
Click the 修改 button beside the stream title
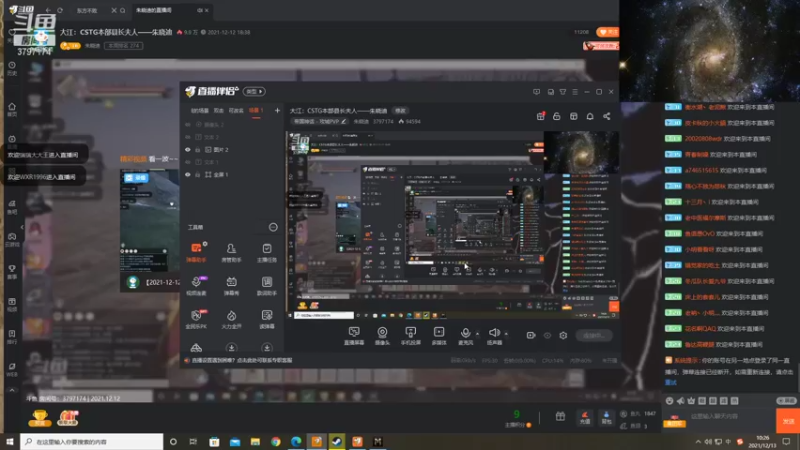tap(400, 111)
